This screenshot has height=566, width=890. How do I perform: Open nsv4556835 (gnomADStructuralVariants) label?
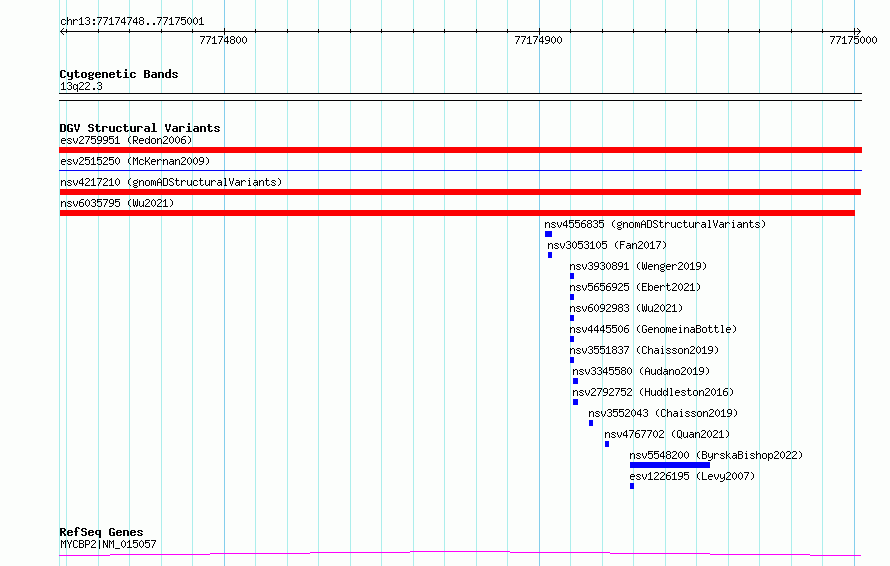[655, 224]
